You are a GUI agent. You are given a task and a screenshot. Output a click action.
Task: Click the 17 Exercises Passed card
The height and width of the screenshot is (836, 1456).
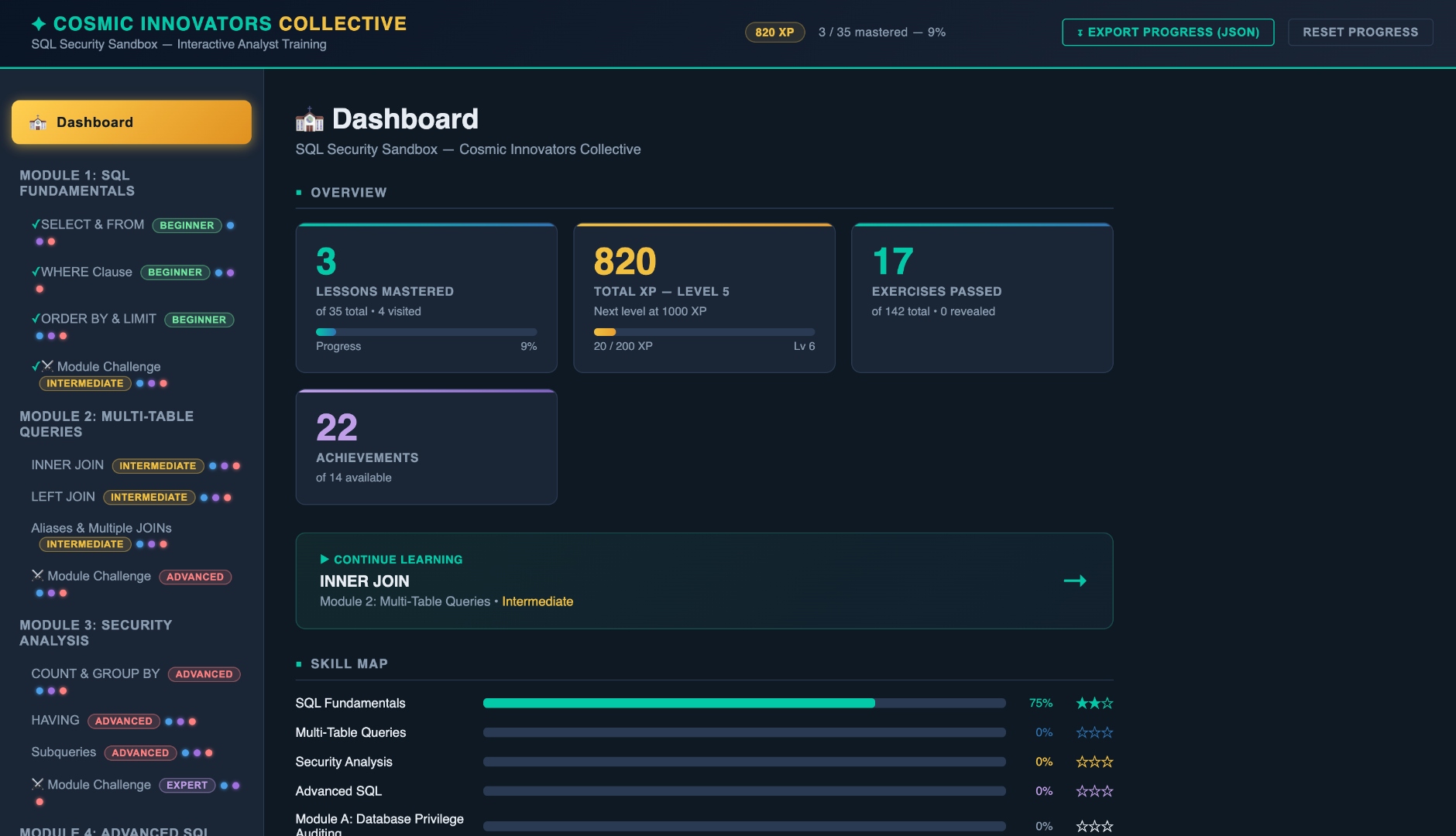click(x=982, y=298)
